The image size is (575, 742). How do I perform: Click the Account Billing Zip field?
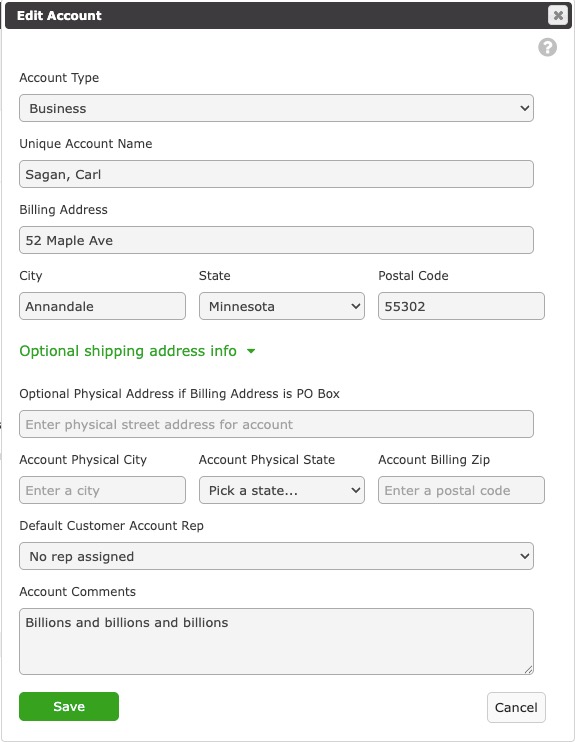tap(461, 490)
